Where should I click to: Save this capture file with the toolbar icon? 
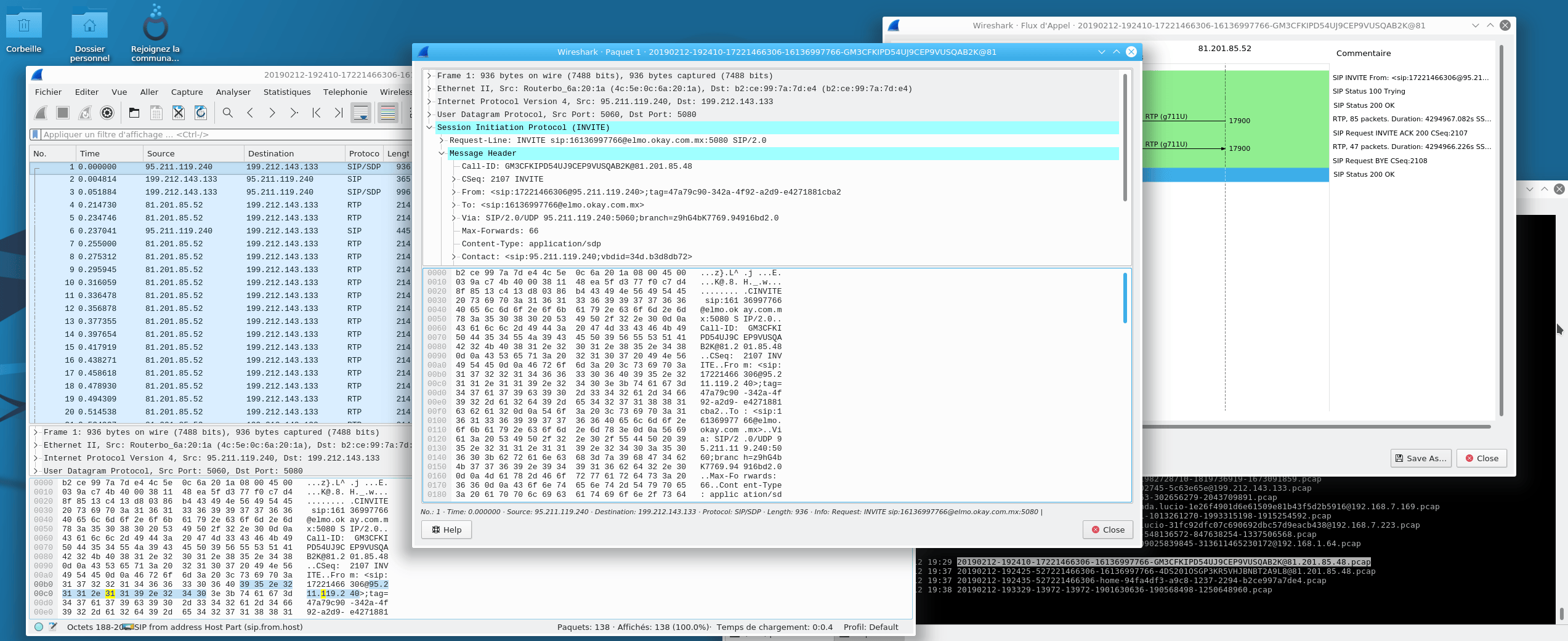point(156,113)
